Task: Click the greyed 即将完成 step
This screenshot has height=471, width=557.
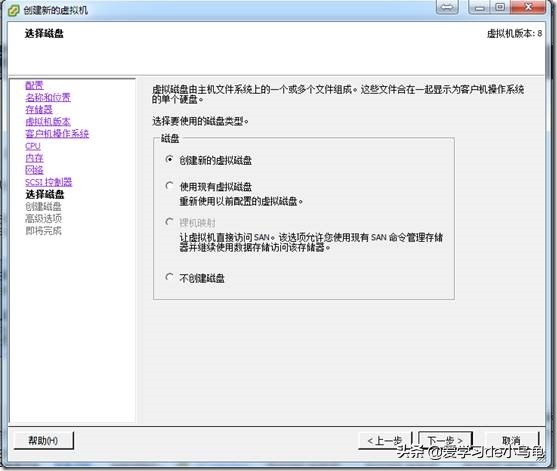Action: [43, 231]
